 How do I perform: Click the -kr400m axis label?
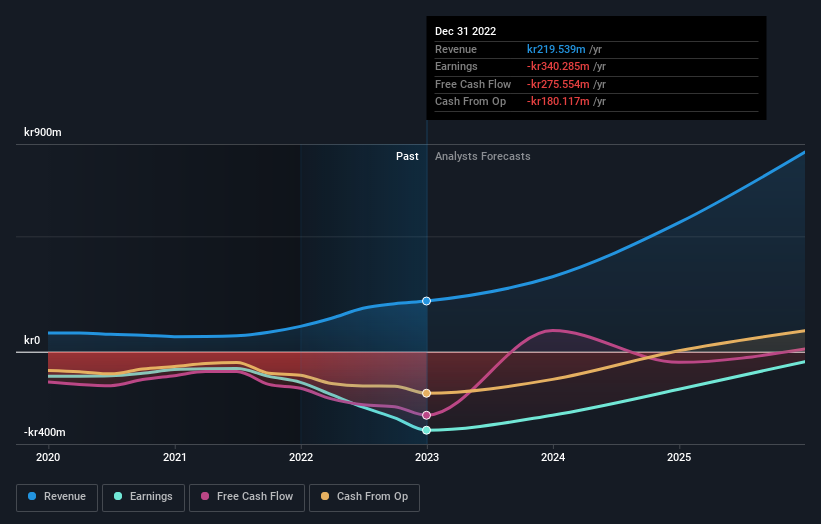45,432
